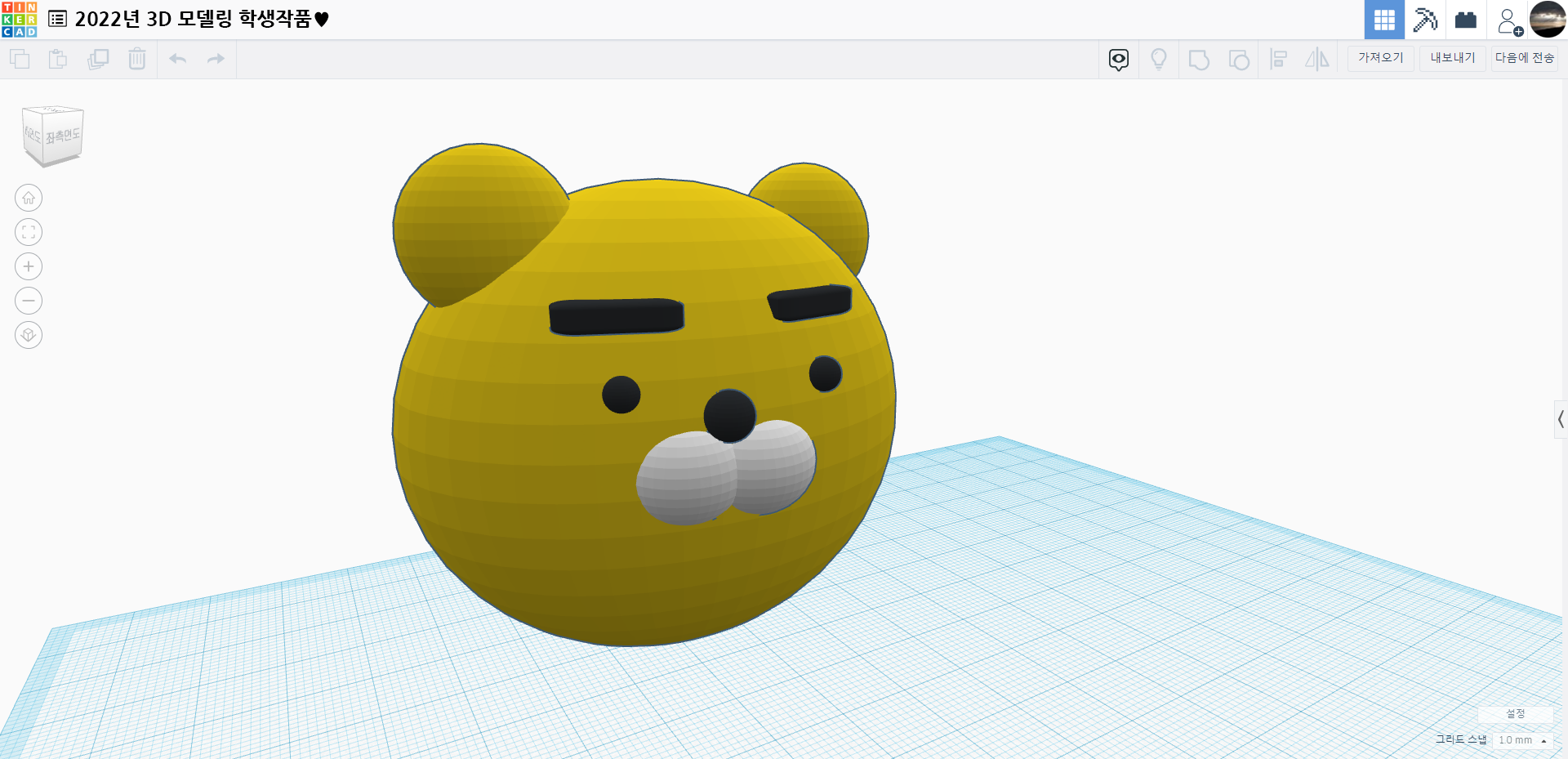1568x759 pixels.
Task: Click the Copy toolbar icon
Action: point(20,59)
